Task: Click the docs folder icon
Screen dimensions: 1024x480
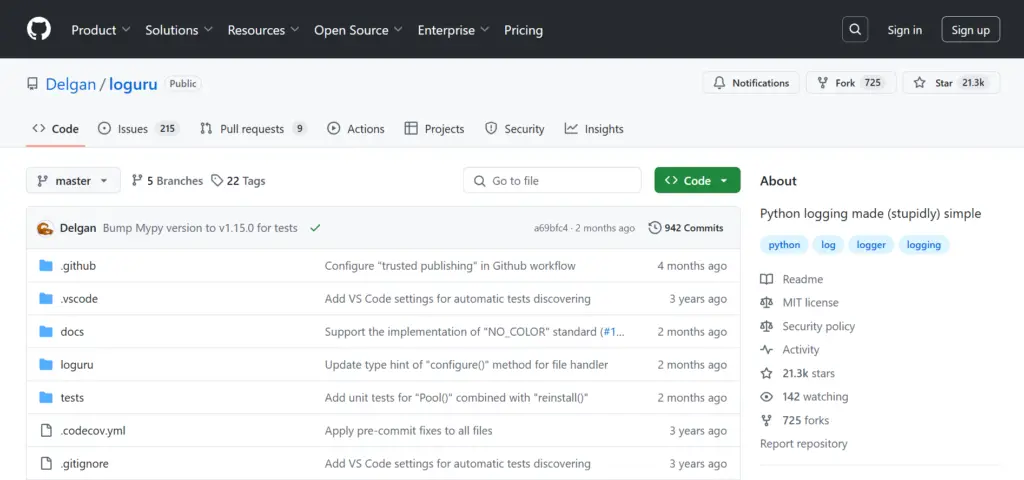Action: tap(46, 331)
